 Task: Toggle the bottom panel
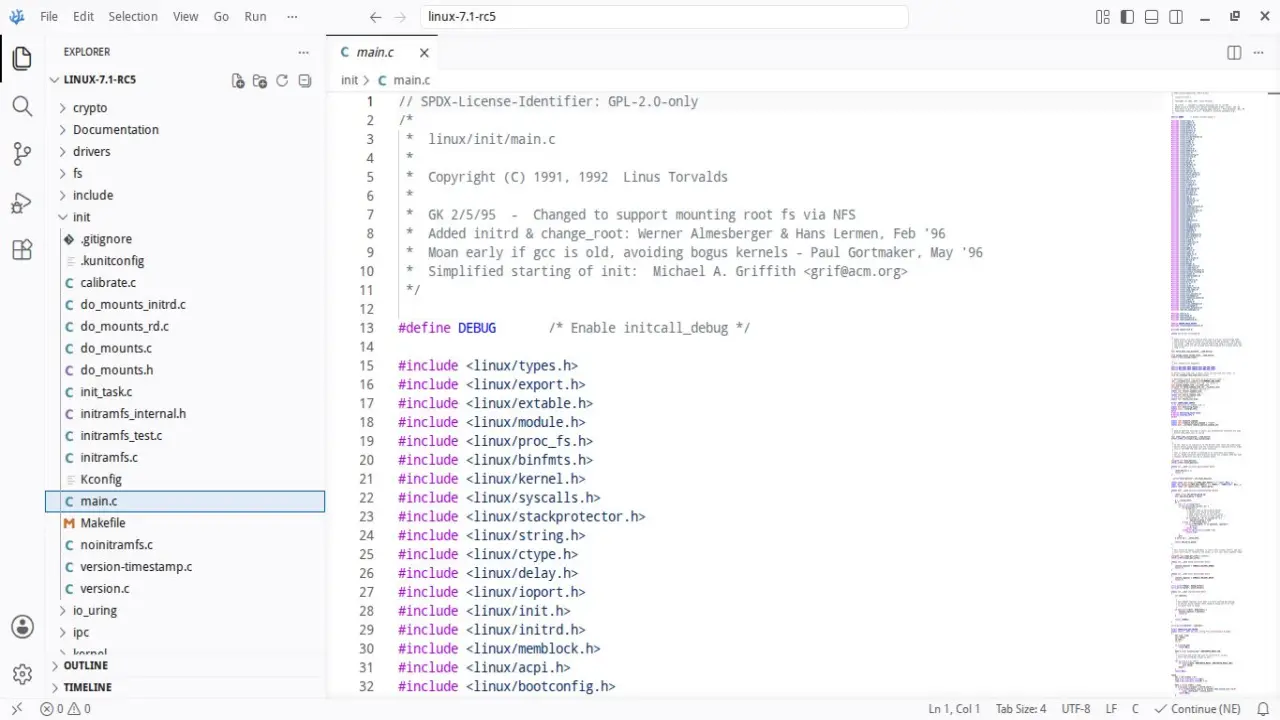pos(1152,17)
